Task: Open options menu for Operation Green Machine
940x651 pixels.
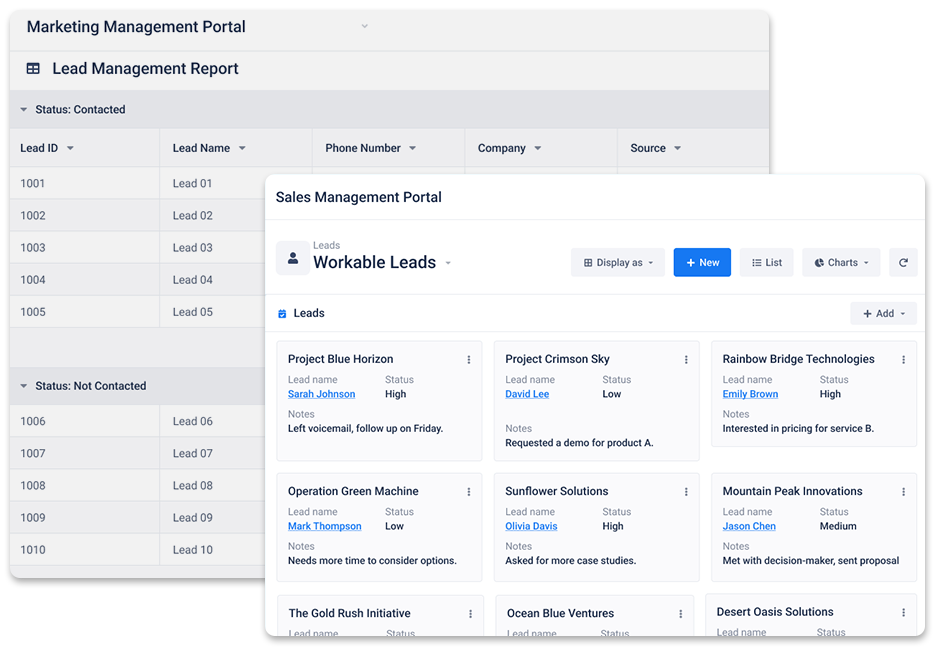Action: (469, 492)
